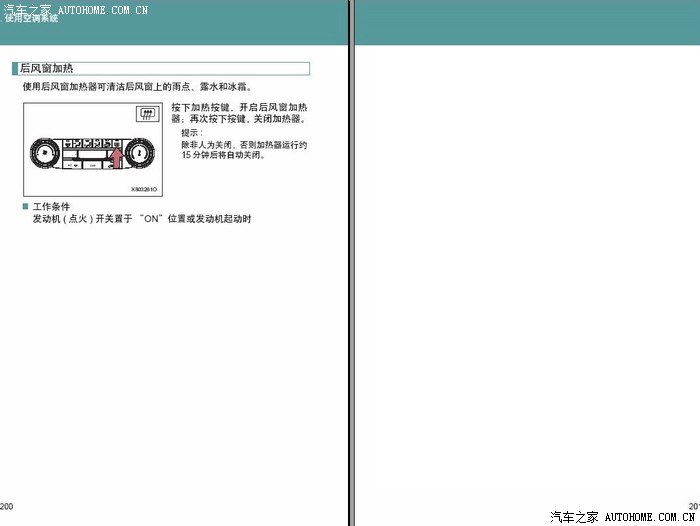This screenshot has width=700, height=526.
Task: Click the A/C button on panel diagram
Action: click(71, 166)
